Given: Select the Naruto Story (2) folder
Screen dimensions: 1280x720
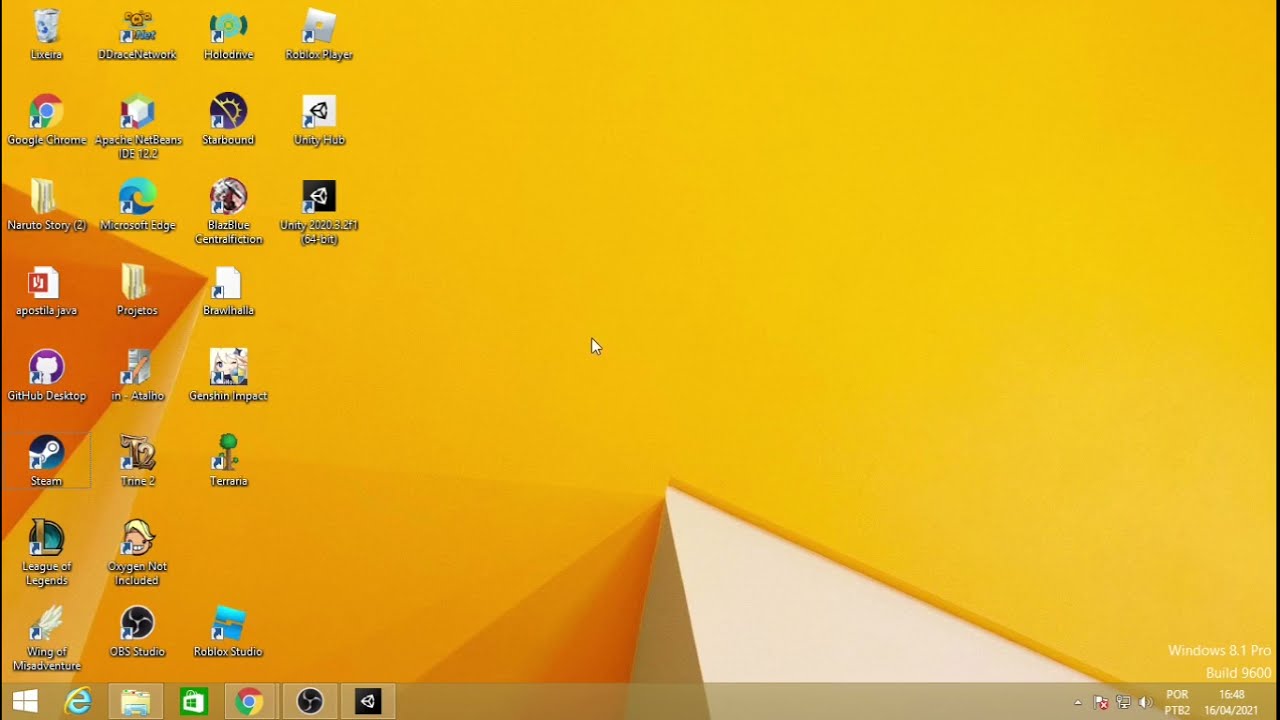Looking at the screenshot, I should (46, 206).
